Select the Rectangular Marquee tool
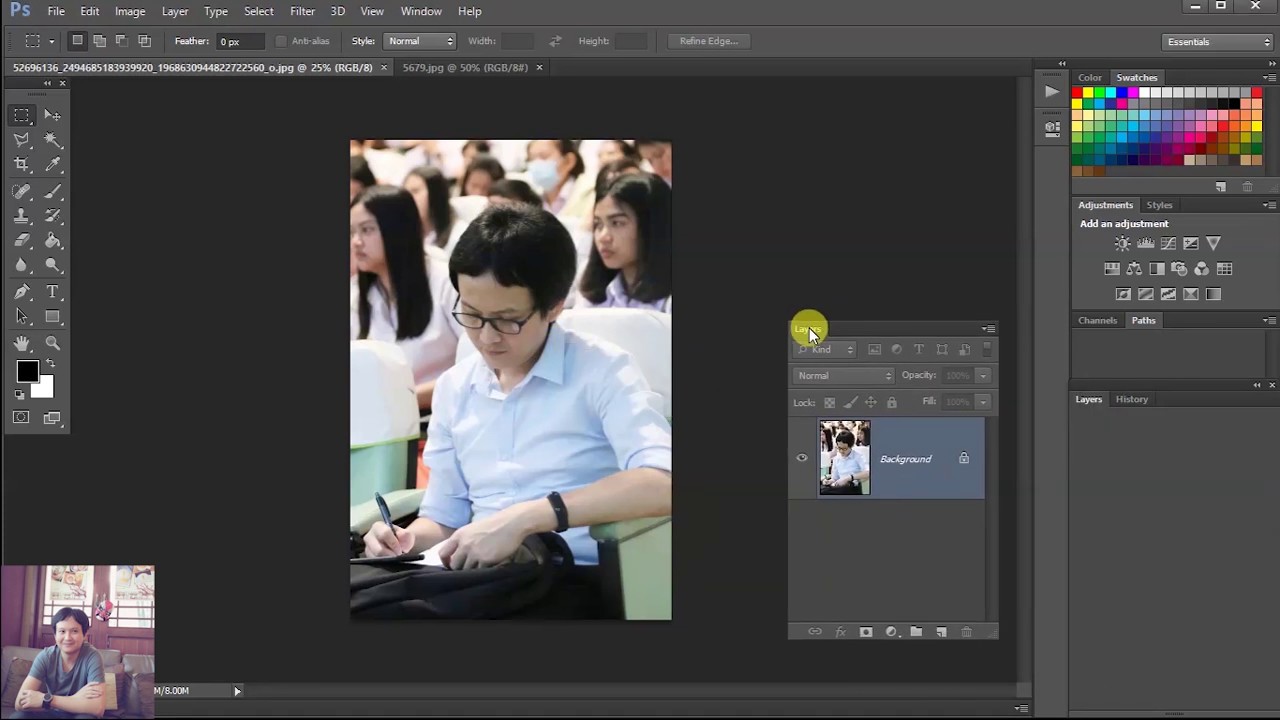Viewport: 1280px width, 720px height. (x=22, y=115)
